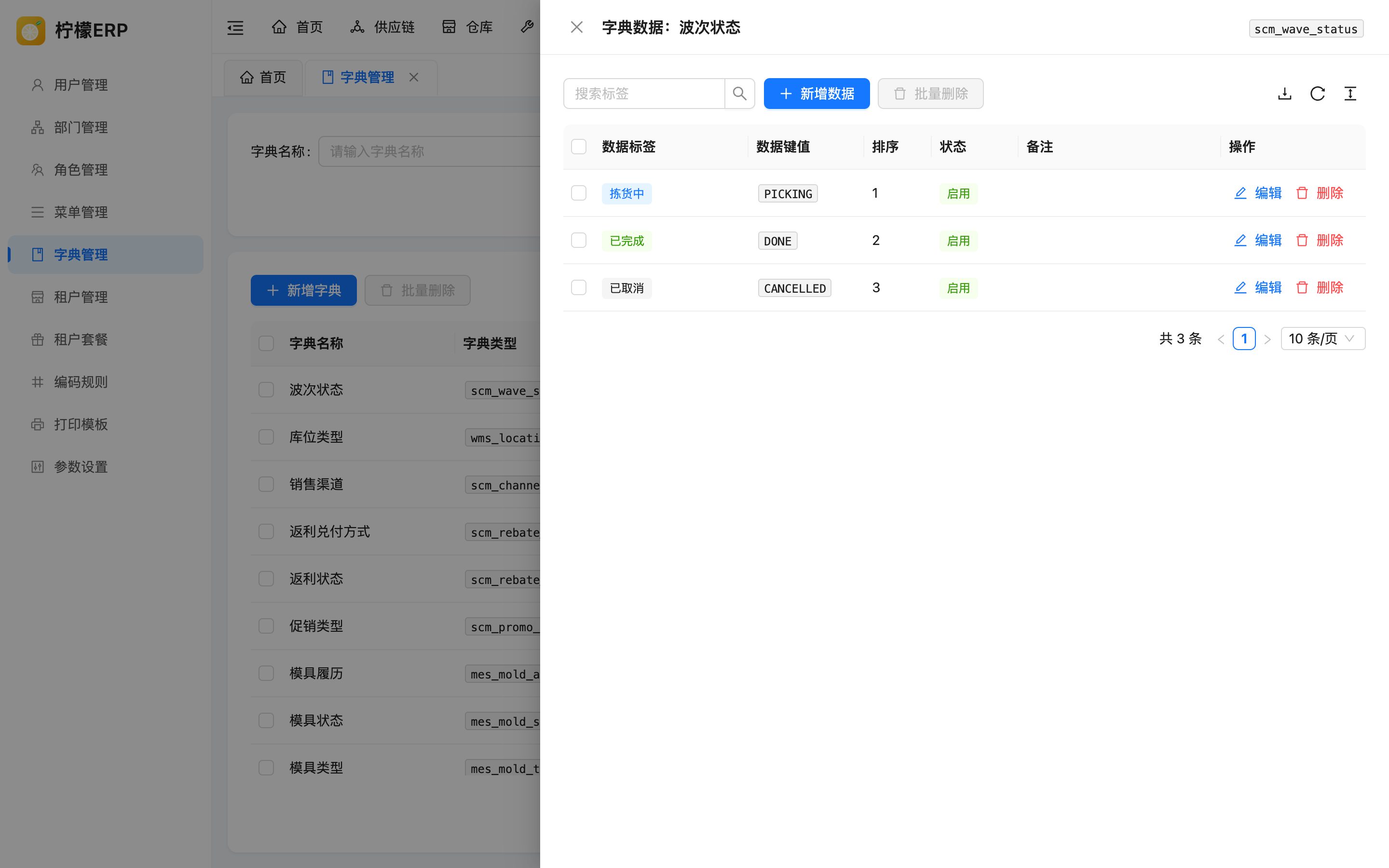1389x868 pixels.
Task: Go to previous page arrow in pagination
Action: [x=1221, y=339]
